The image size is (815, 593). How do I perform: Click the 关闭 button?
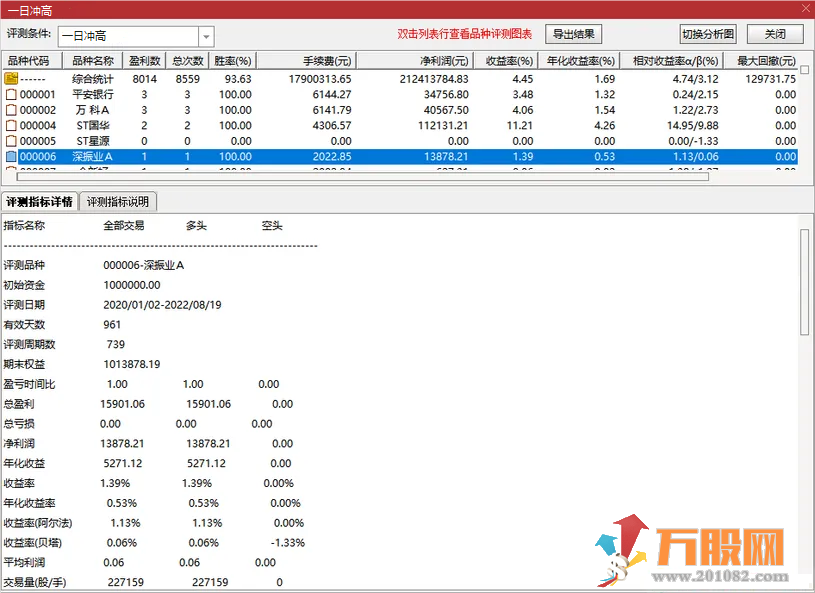pos(775,34)
